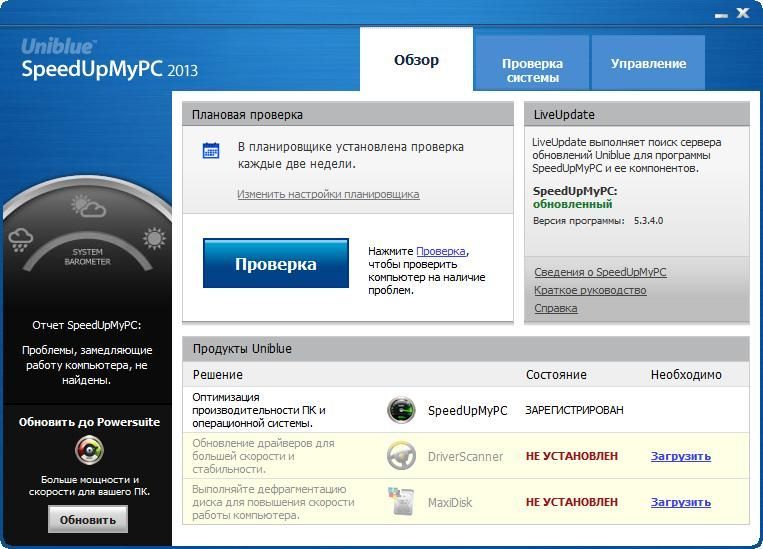The width and height of the screenshot is (763, 549).
Task: Click MaxiDisk НЕ УСТАНОВЛЕН status
Action: click(572, 502)
